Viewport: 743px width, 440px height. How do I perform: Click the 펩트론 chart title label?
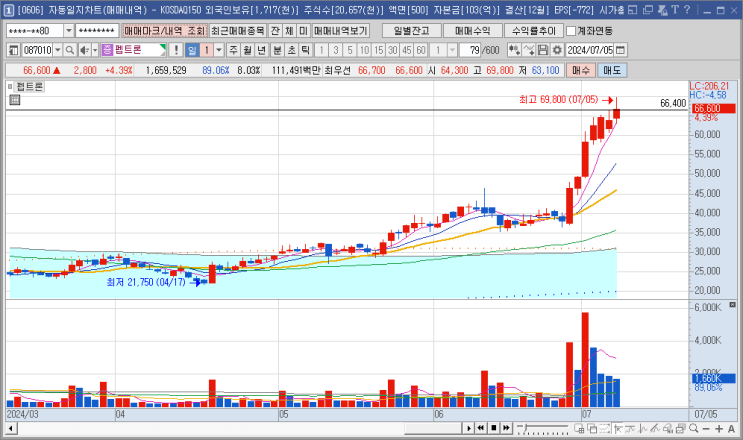tap(29, 87)
